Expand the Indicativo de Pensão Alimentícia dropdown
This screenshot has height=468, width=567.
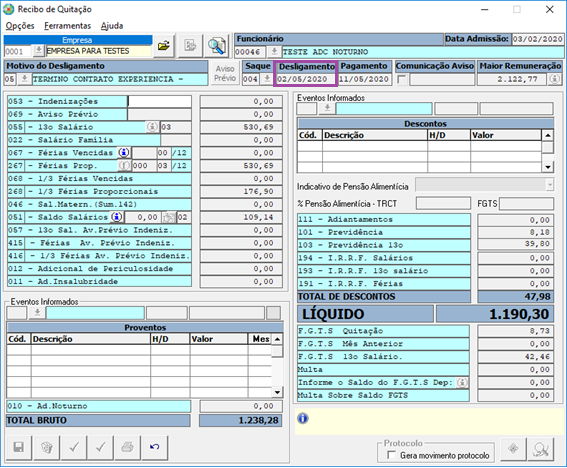(x=550, y=185)
